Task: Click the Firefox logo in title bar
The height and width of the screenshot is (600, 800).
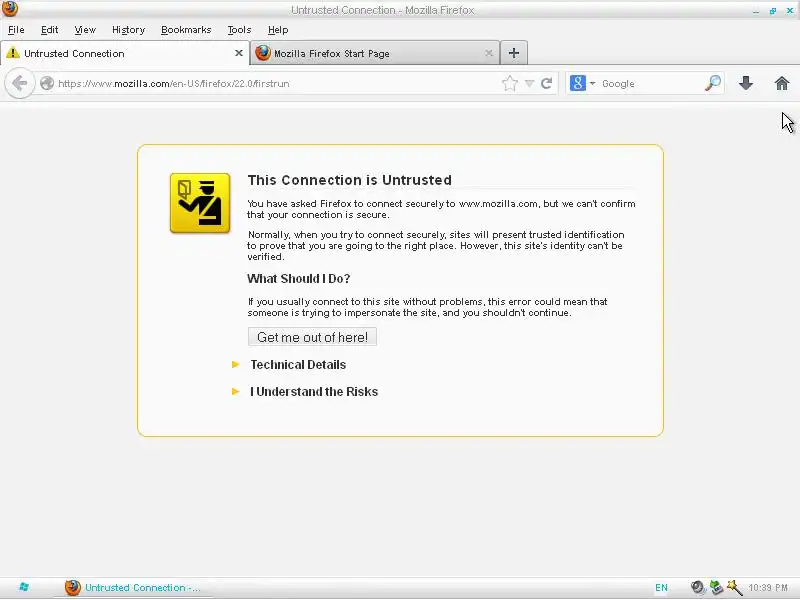Action: coord(10,9)
